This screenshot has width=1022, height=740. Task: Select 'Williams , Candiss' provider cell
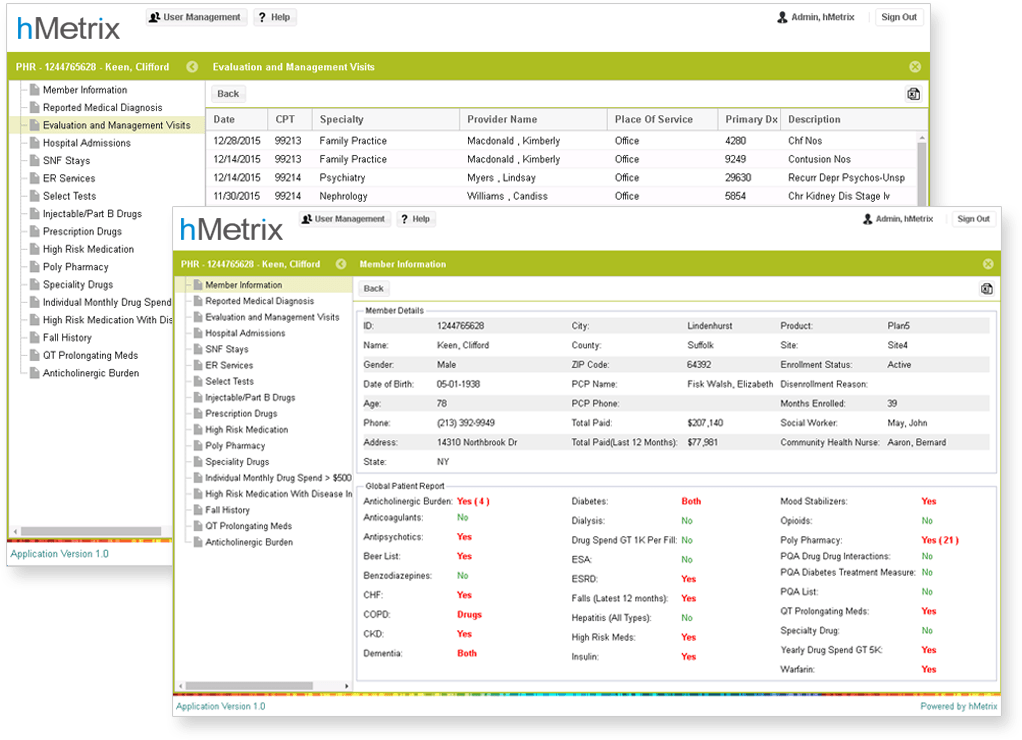point(507,196)
